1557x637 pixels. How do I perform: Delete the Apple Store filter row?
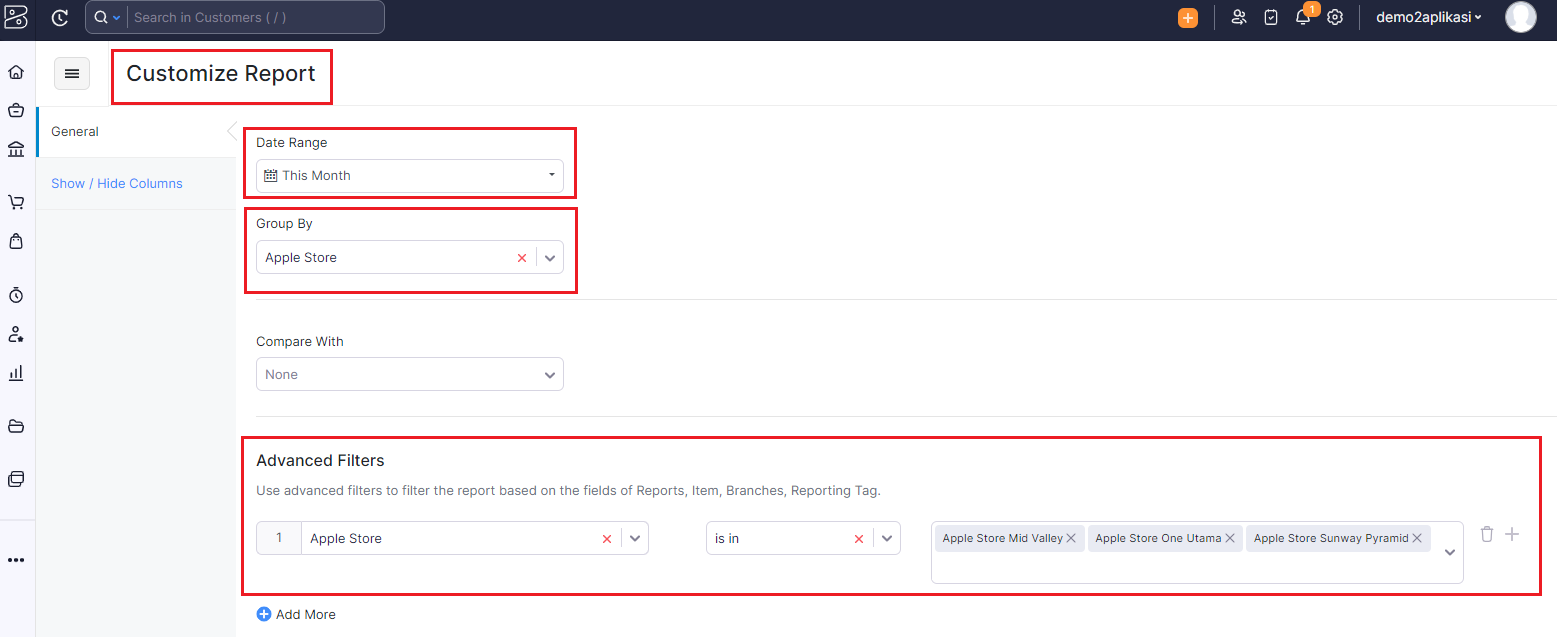tap(1487, 534)
